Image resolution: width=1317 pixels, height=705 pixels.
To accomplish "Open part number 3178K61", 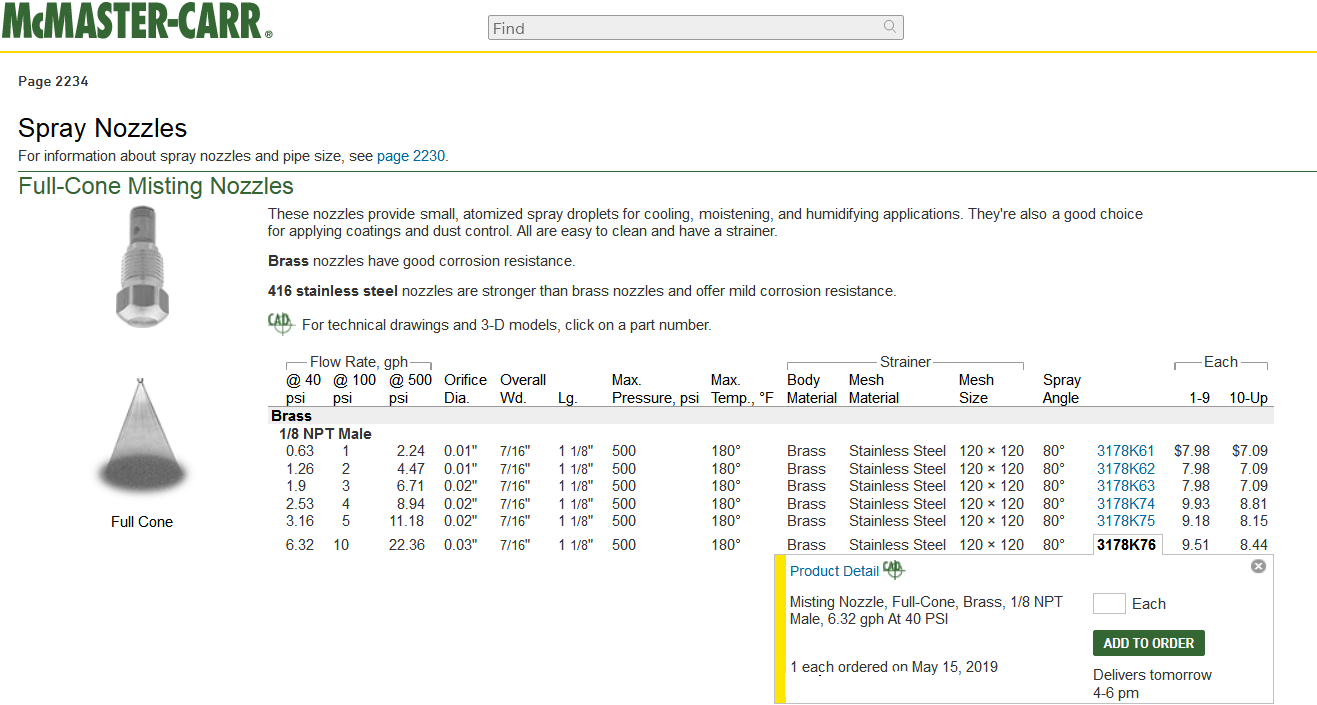I will [1125, 451].
